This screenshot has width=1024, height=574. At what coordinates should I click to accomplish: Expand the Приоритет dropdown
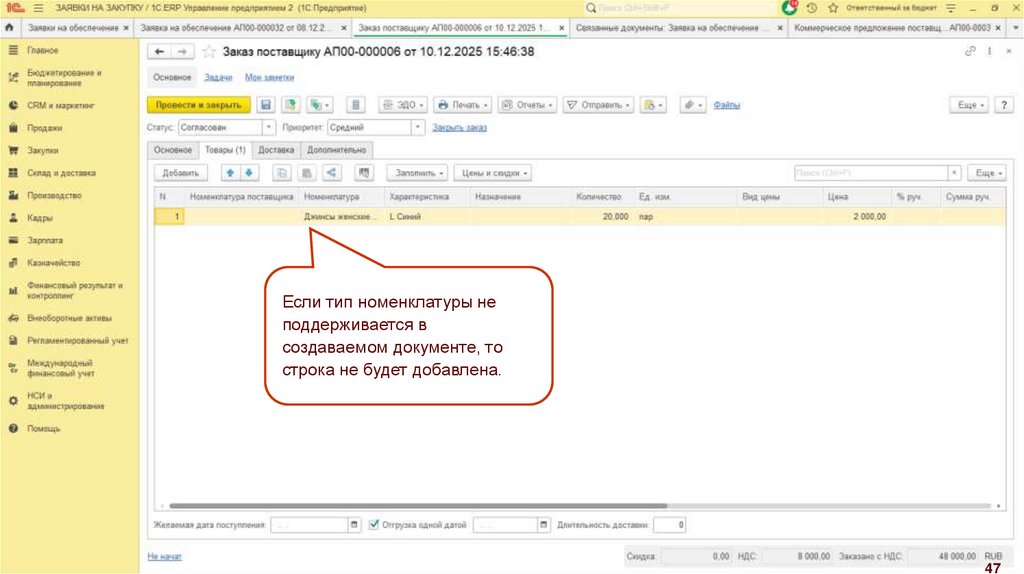pos(418,128)
